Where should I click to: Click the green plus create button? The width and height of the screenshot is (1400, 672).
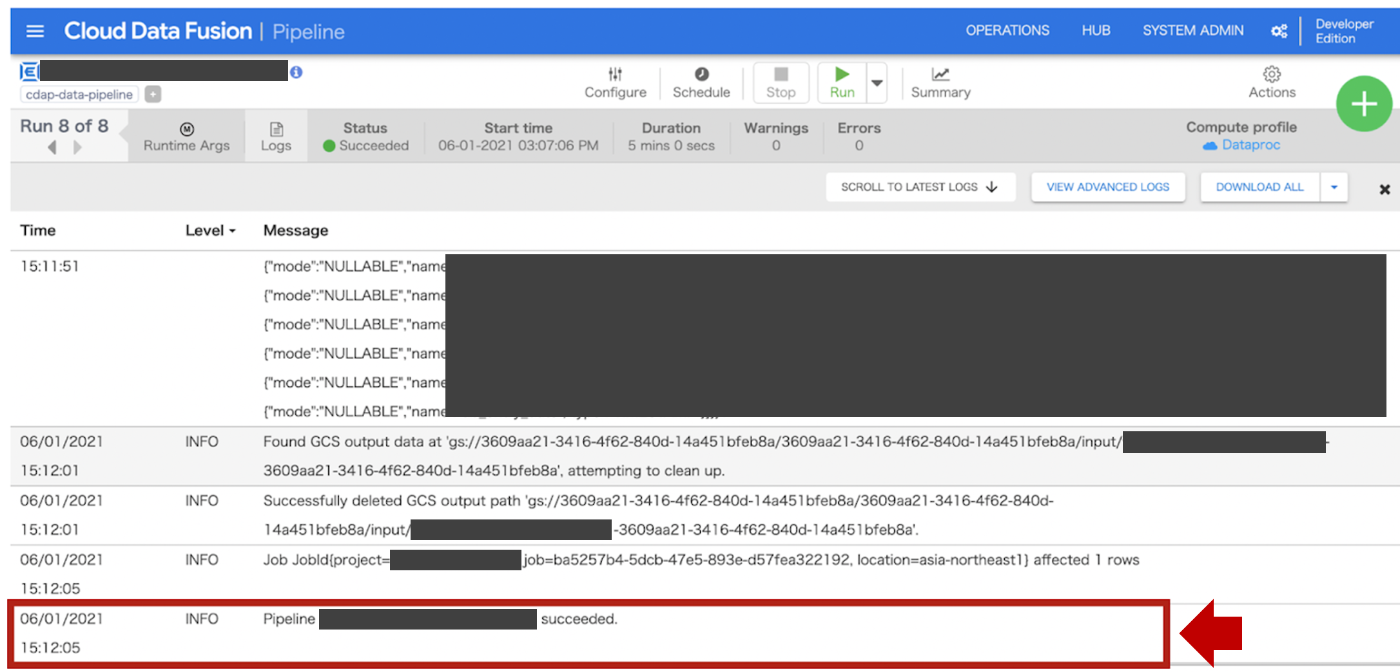pos(1364,103)
